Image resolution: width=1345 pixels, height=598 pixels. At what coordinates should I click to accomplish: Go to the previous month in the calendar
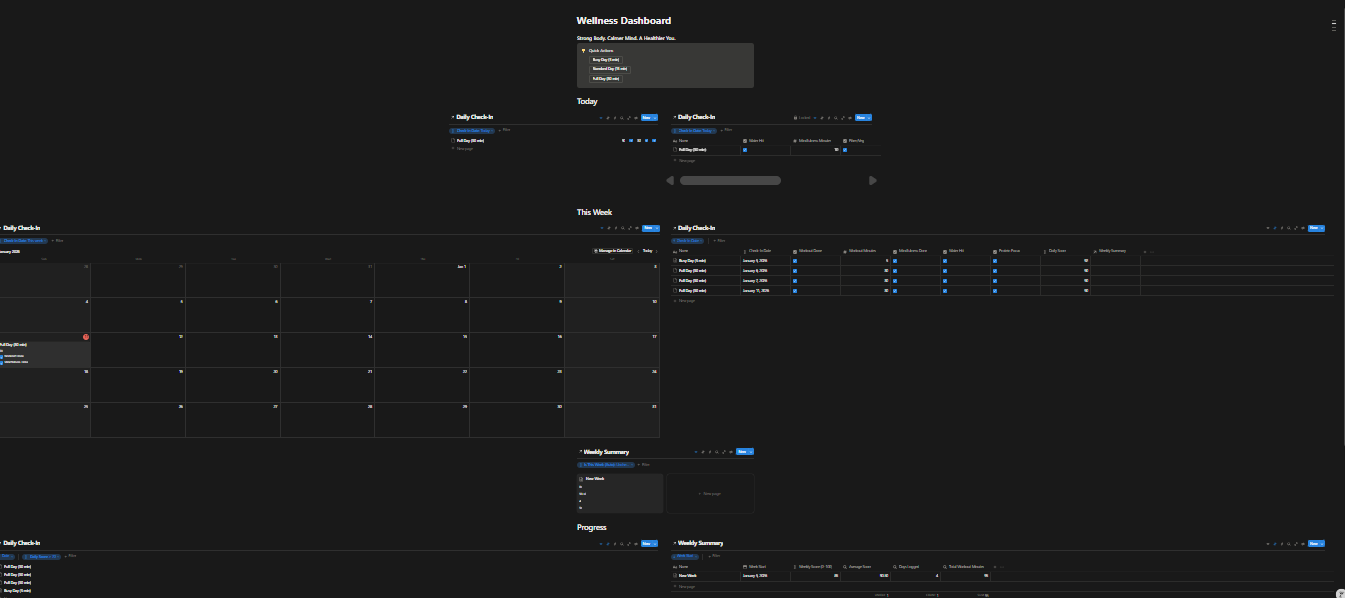[639, 250]
